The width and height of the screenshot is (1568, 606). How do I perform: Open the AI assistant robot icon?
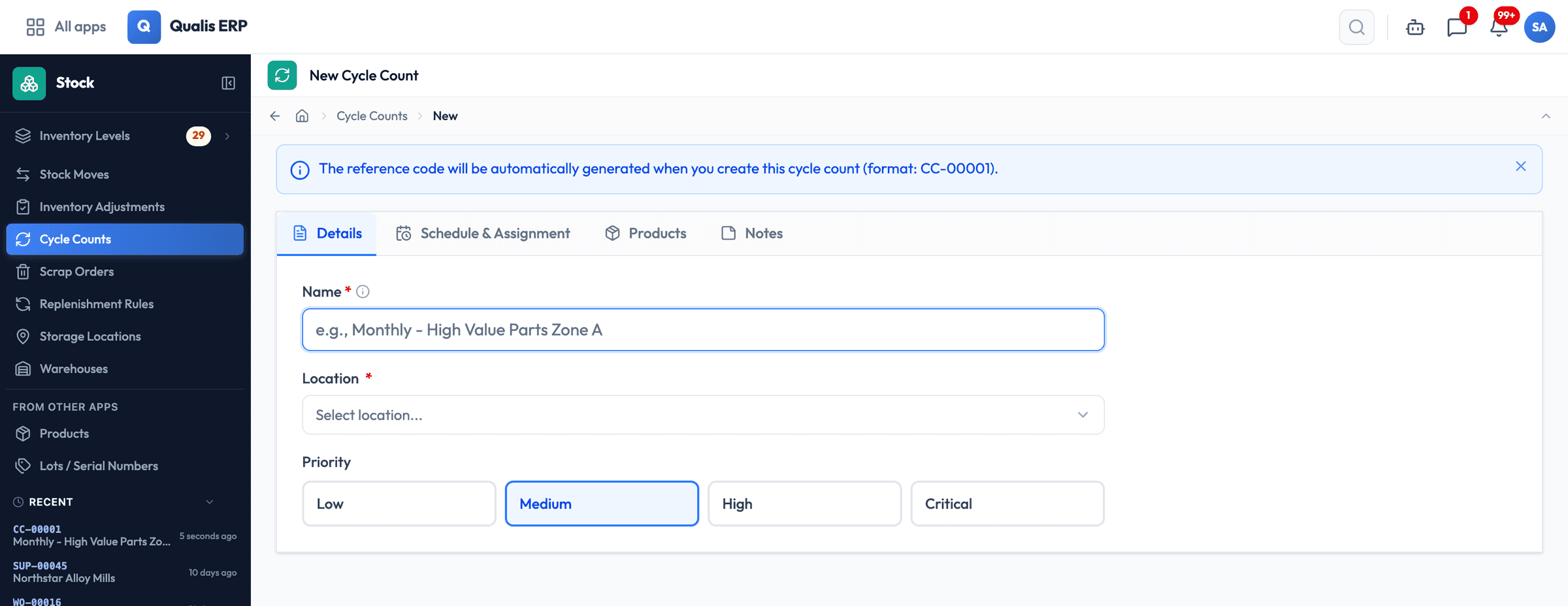[x=1415, y=27]
